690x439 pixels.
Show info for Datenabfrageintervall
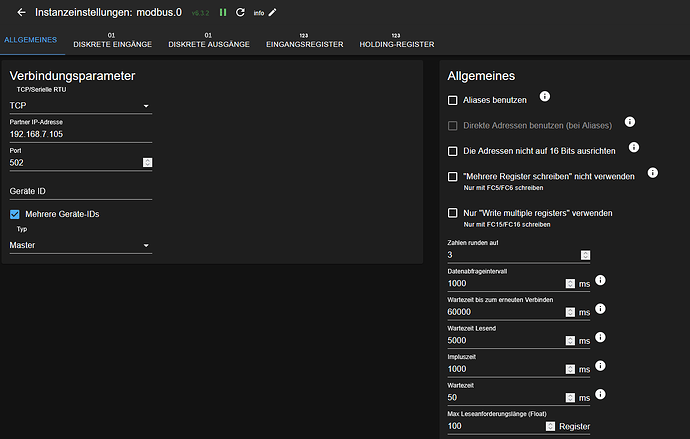click(600, 280)
